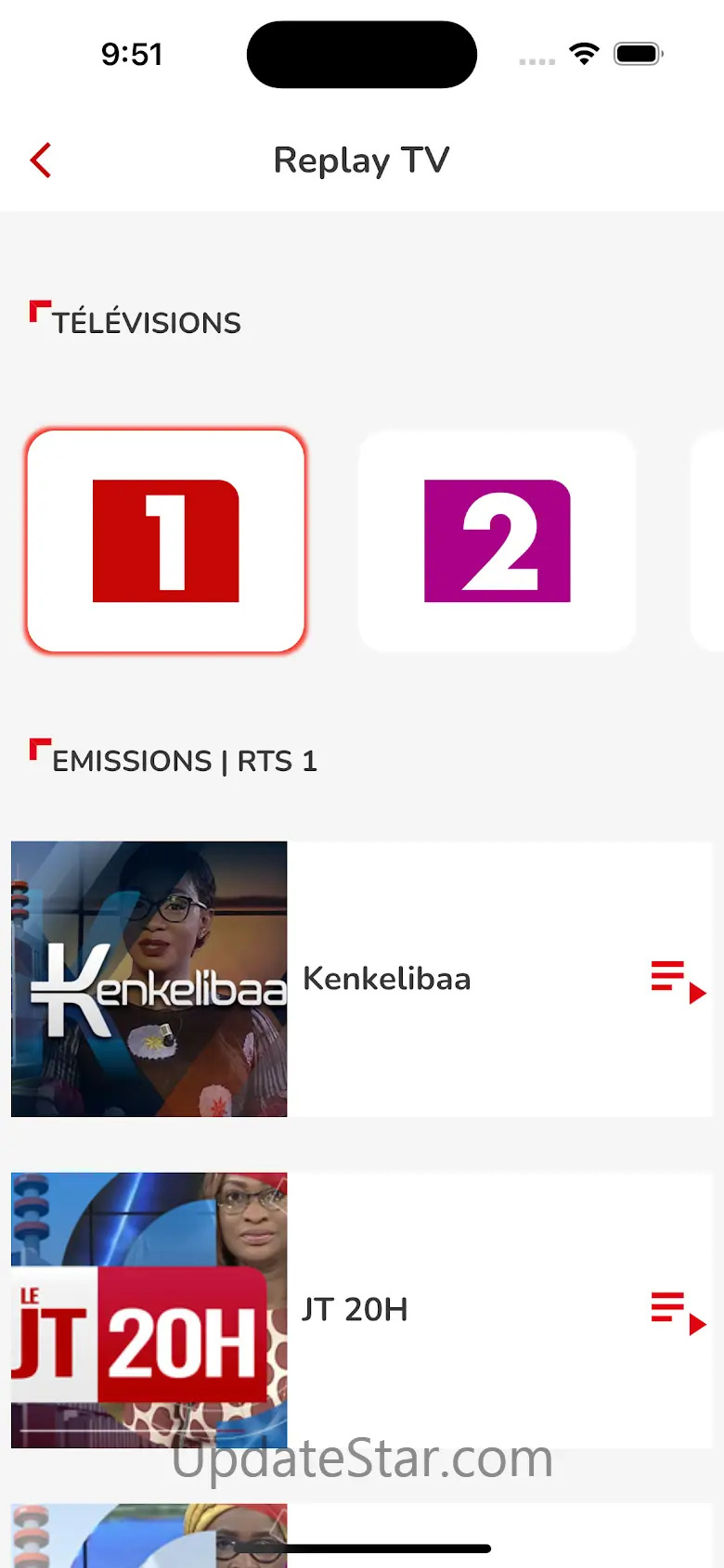The image size is (724, 1568).
Task: Open the partially visible third show thumbnail
Action: 149,1536
